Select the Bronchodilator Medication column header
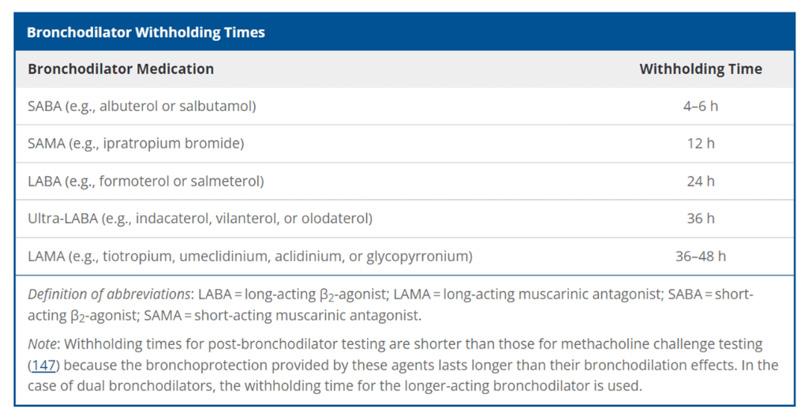This screenshot has width=810, height=419. click(x=120, y=69)
